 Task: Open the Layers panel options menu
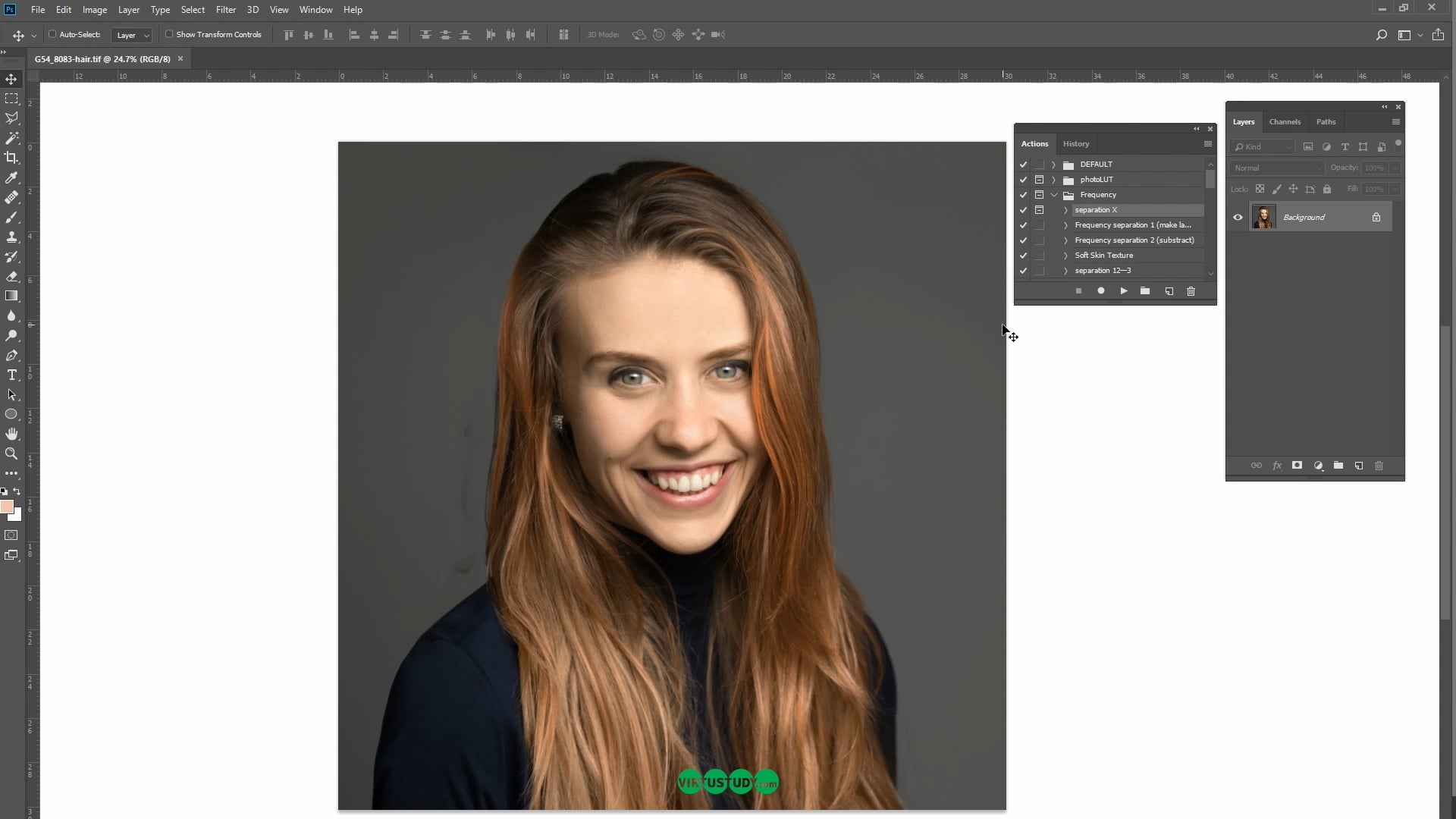coord(1395,122)
